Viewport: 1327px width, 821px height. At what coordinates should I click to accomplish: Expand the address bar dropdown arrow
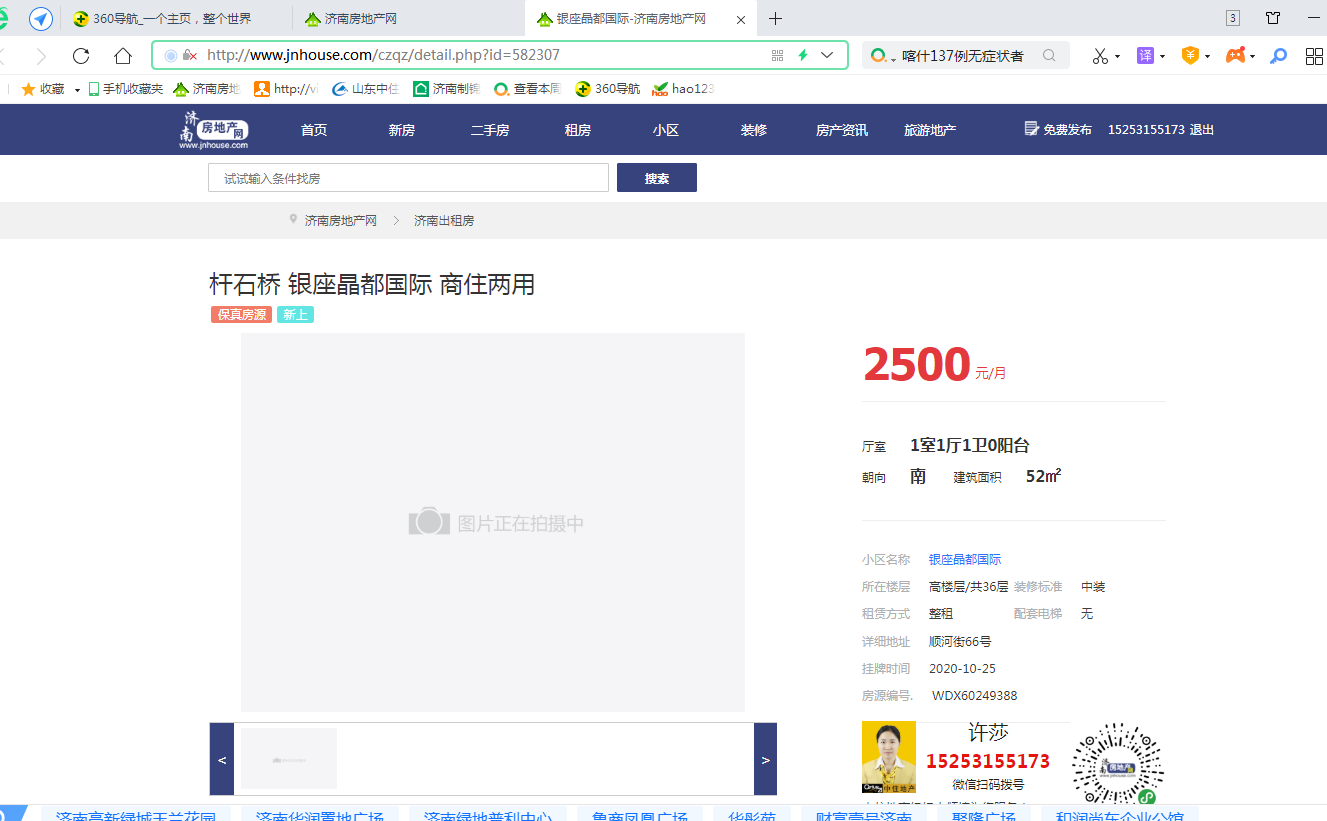pos(827,56)
